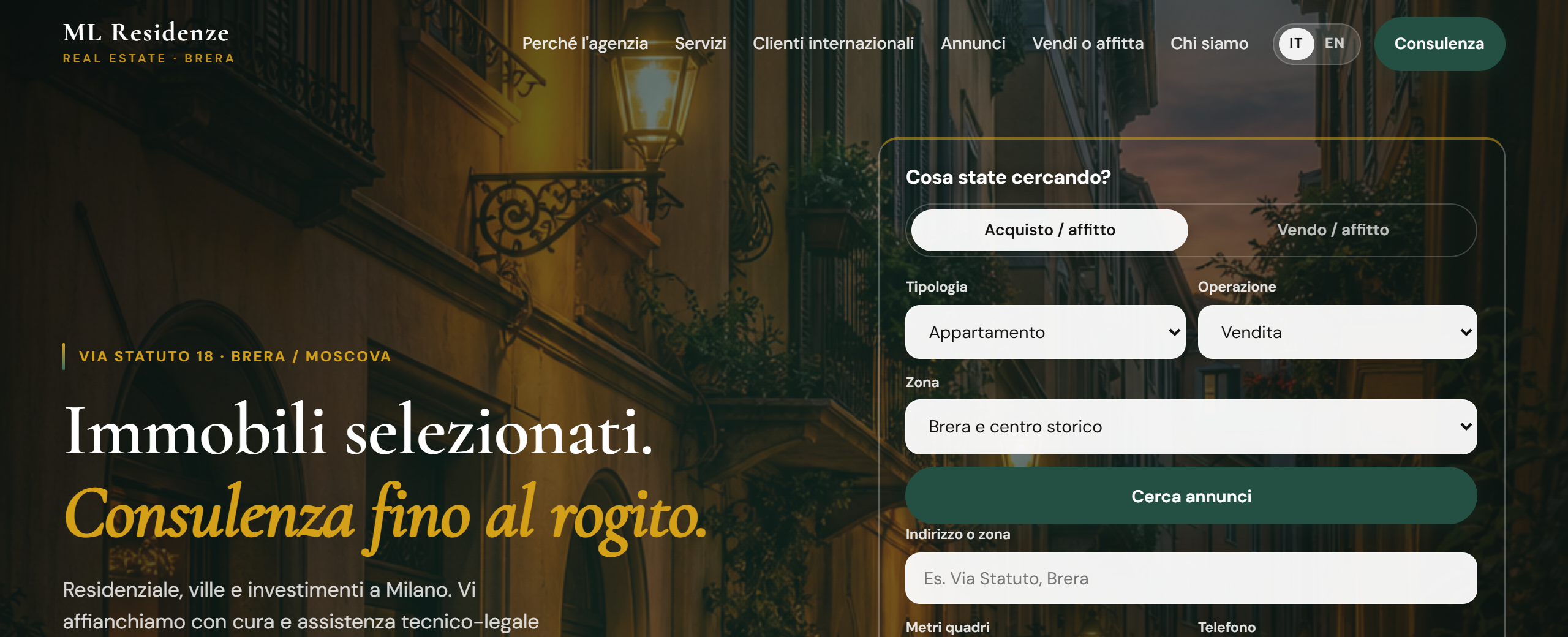
Task: Open the Perché l'agenzia menu item
Action: [585, 43]
